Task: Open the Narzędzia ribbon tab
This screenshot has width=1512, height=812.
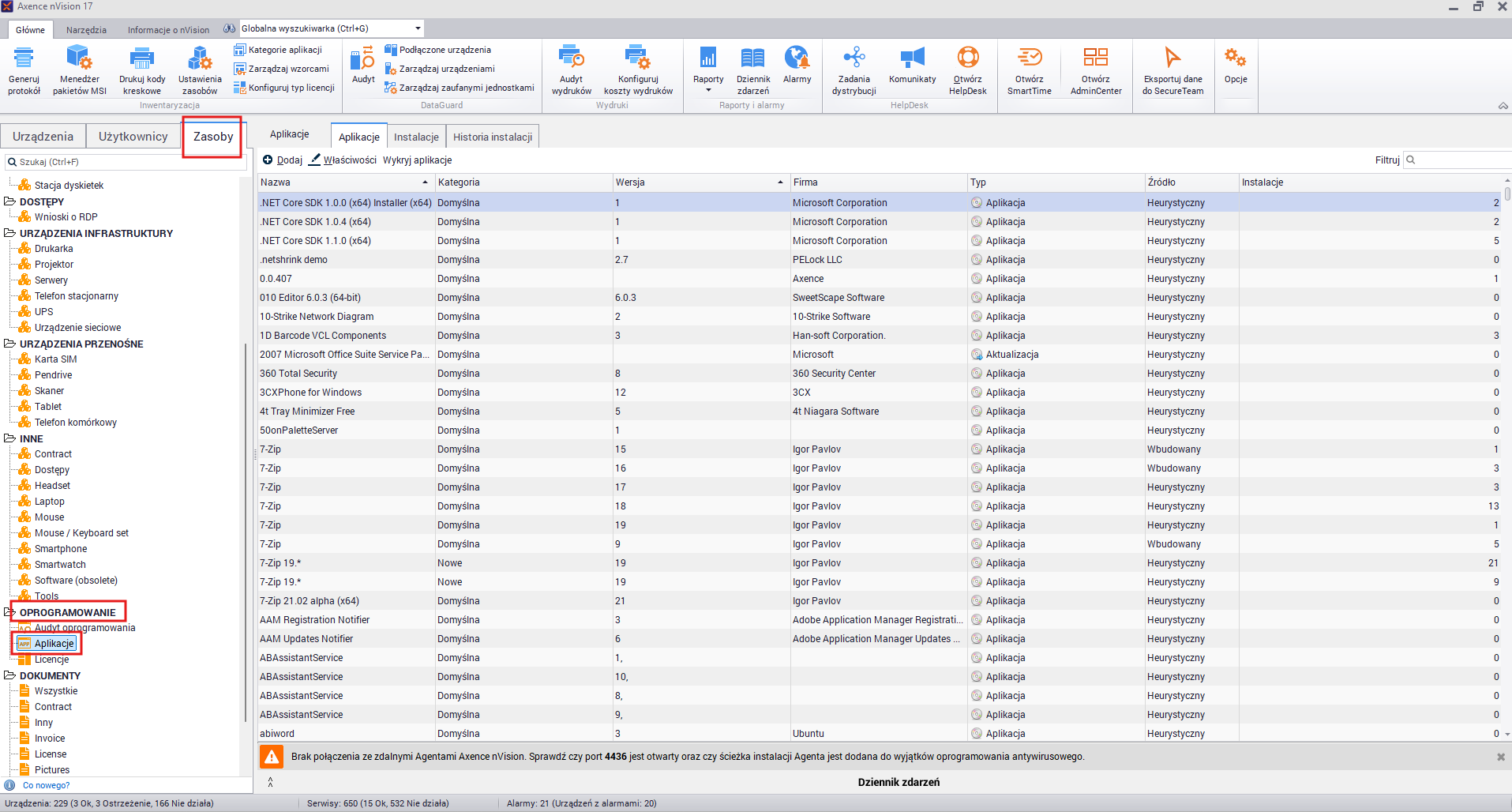Action: coord(86,30)
